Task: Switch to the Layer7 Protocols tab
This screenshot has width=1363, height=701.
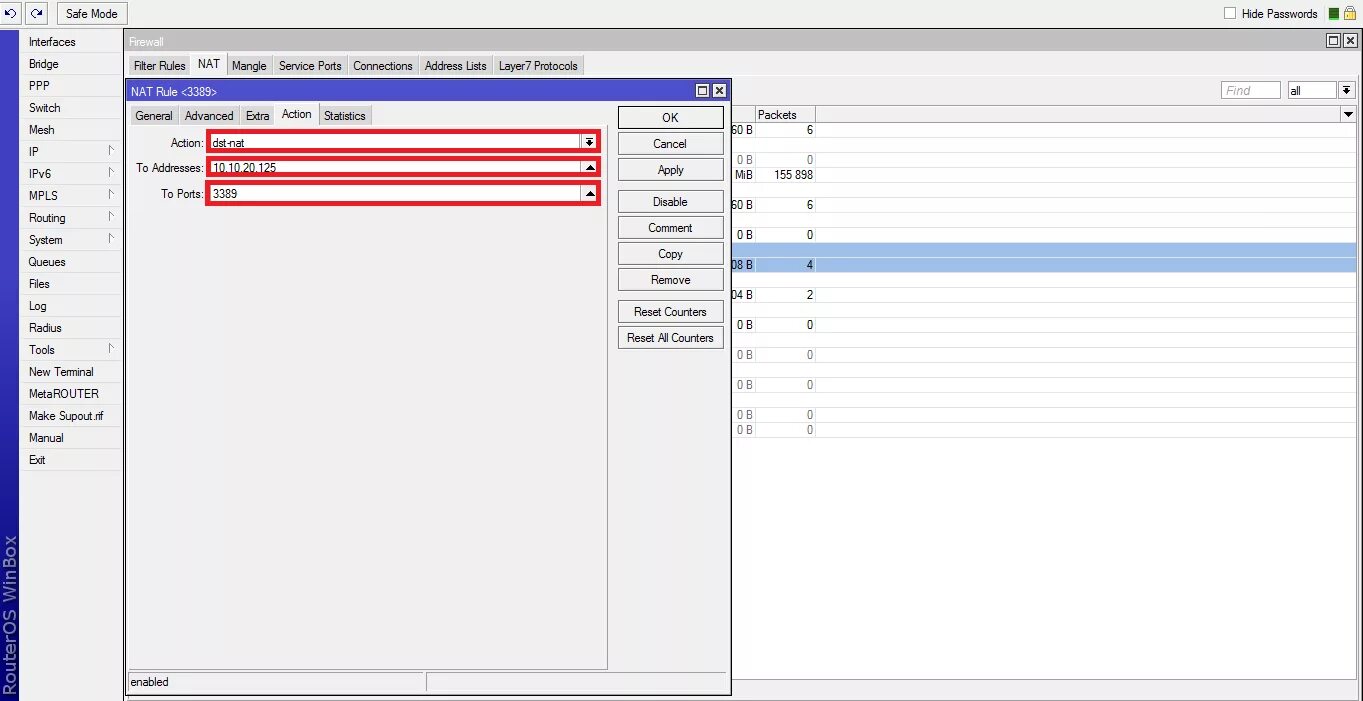Action: [x=538, y=66]
